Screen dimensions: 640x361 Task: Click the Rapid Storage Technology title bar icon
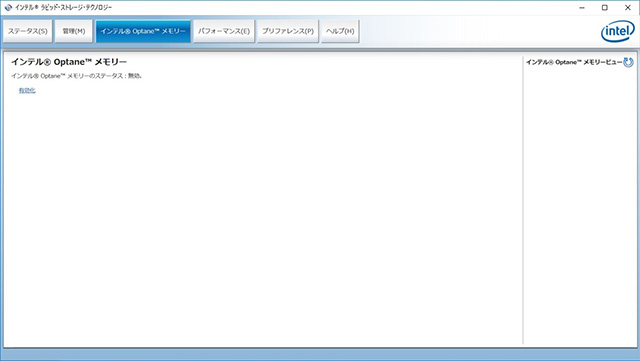click(x=8, y=7)
